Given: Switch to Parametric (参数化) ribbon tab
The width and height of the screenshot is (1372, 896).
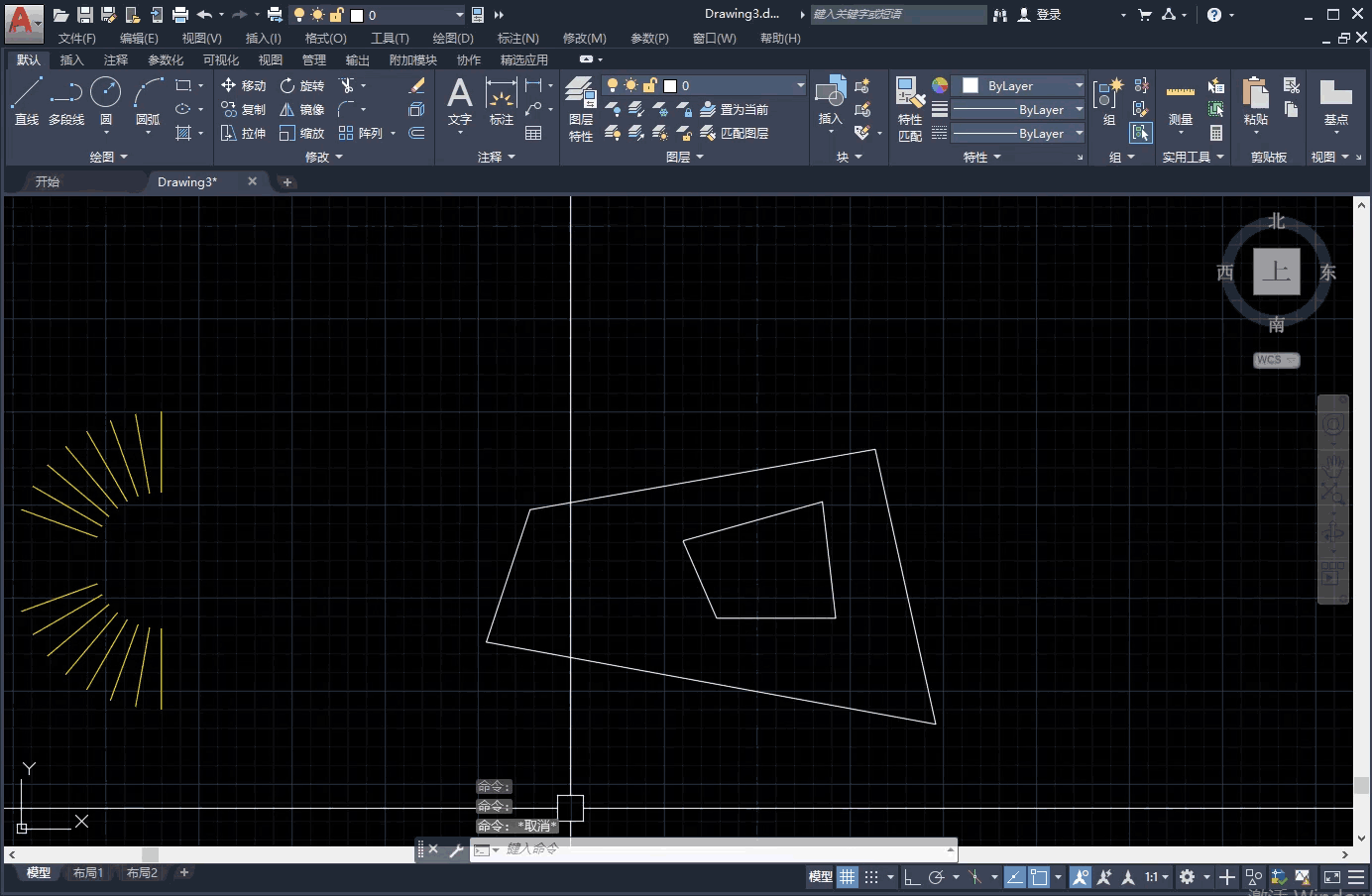Looking at the screenshot, I should tap(166, 59).
